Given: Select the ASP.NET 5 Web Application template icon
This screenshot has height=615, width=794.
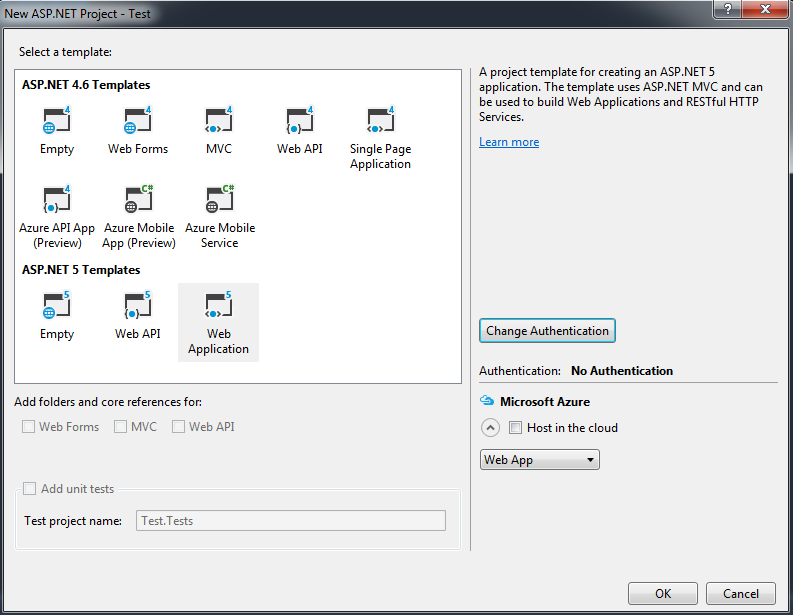Looking at the screenshot, I should pyautogui.click(x=219, y=306).
